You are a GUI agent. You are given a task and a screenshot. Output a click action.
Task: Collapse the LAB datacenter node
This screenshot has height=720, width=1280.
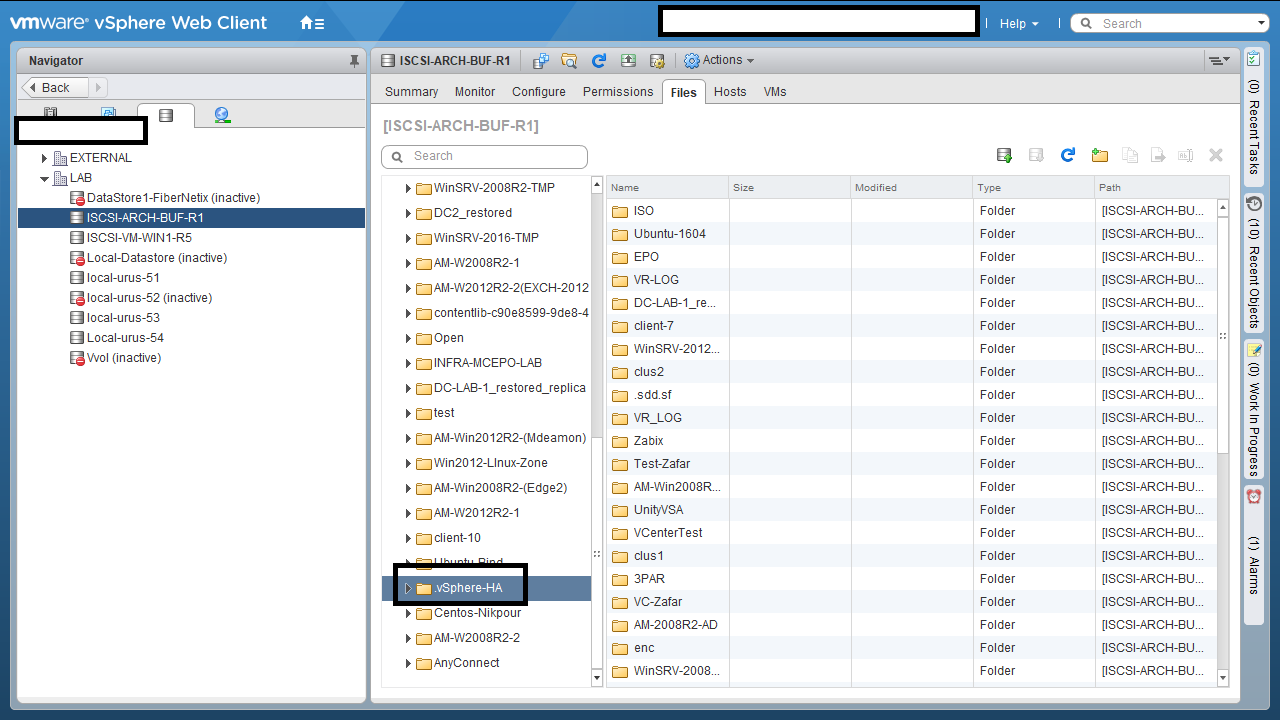(45, 178)
